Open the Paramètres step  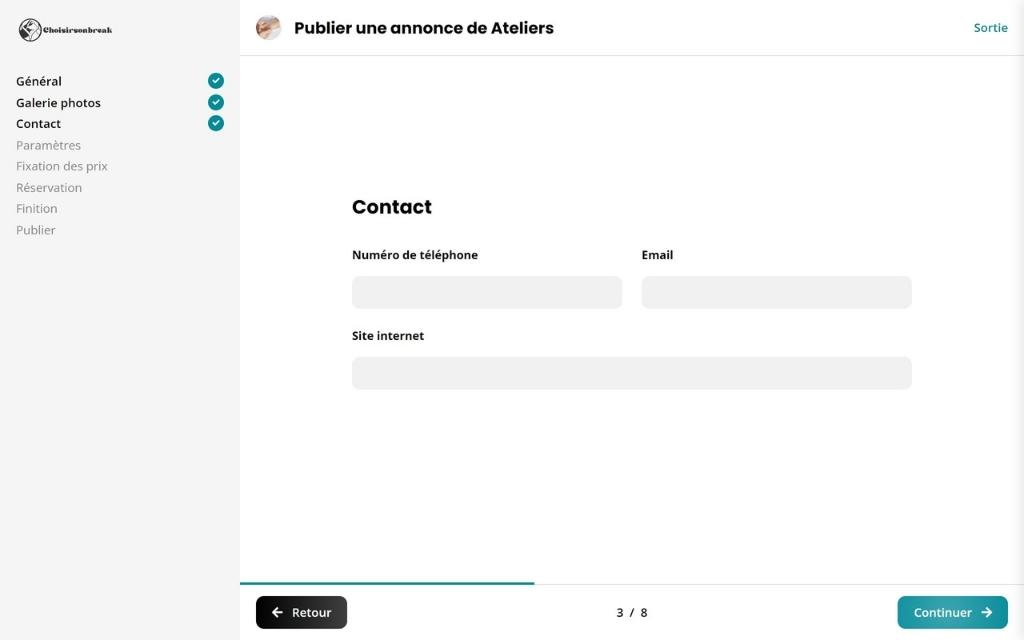(x=48, y=145)
